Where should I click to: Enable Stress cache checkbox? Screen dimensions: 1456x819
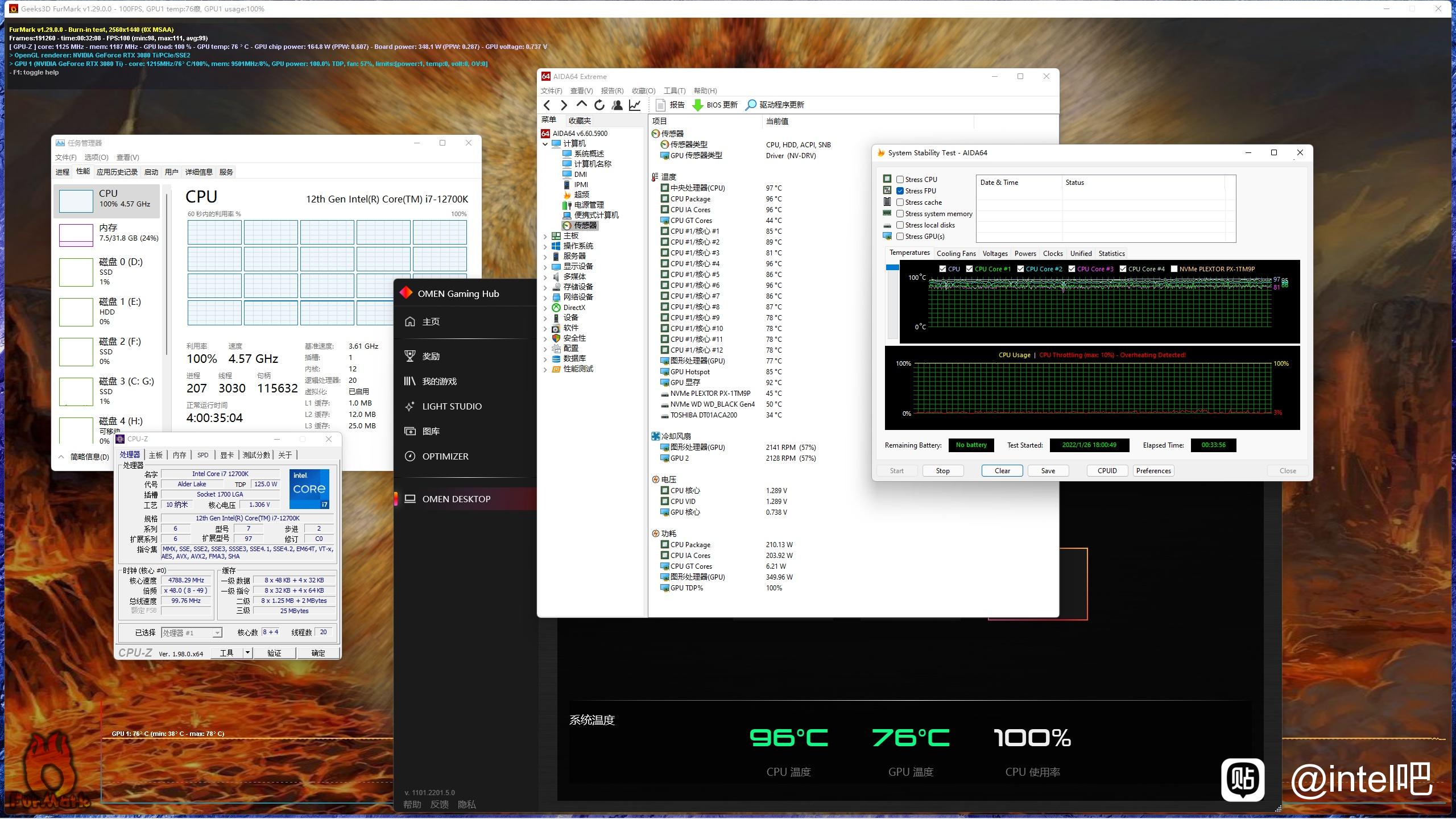(x=900, y=202)
